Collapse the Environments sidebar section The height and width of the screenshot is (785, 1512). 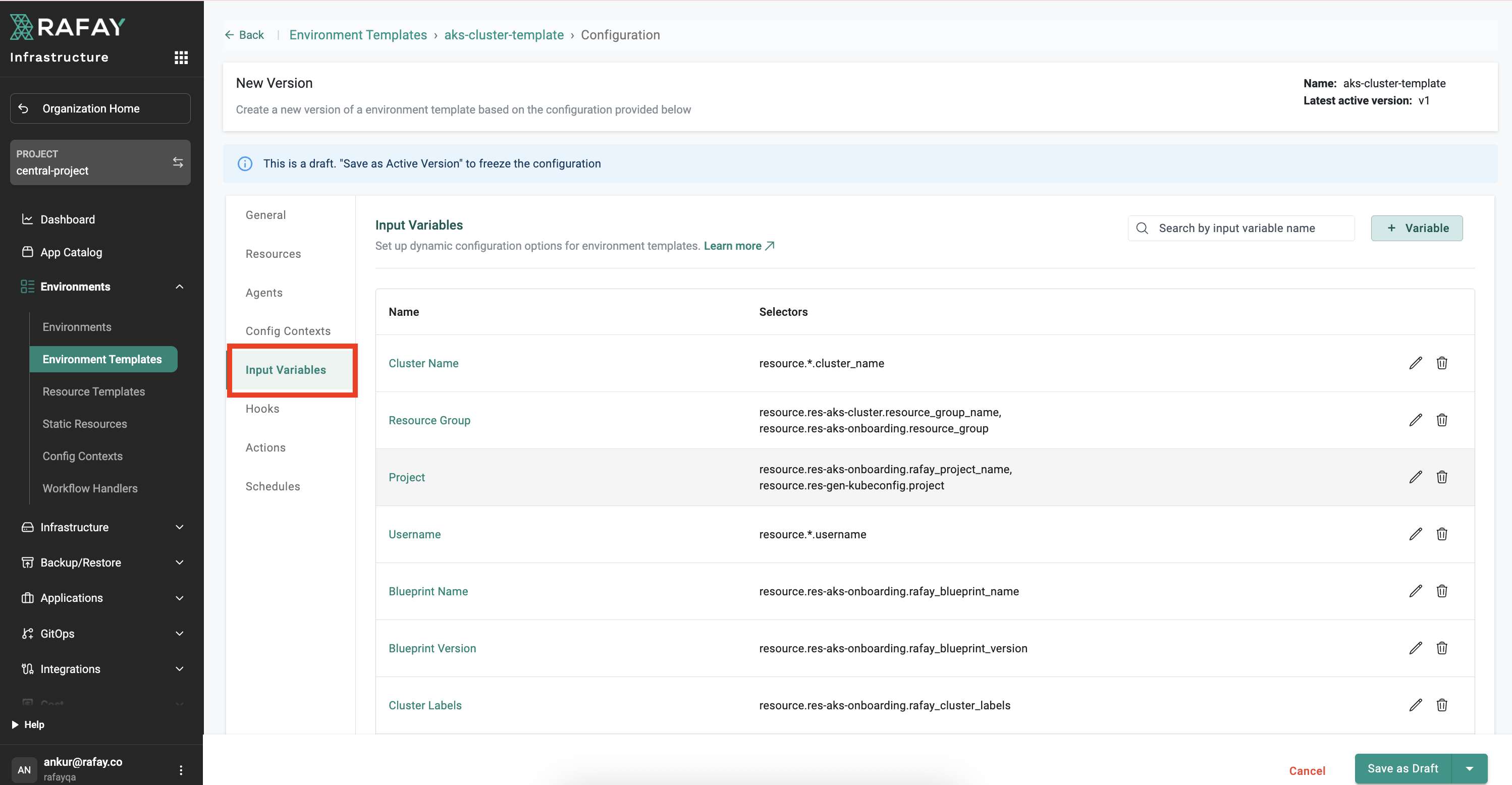click(x=180, y=287)
